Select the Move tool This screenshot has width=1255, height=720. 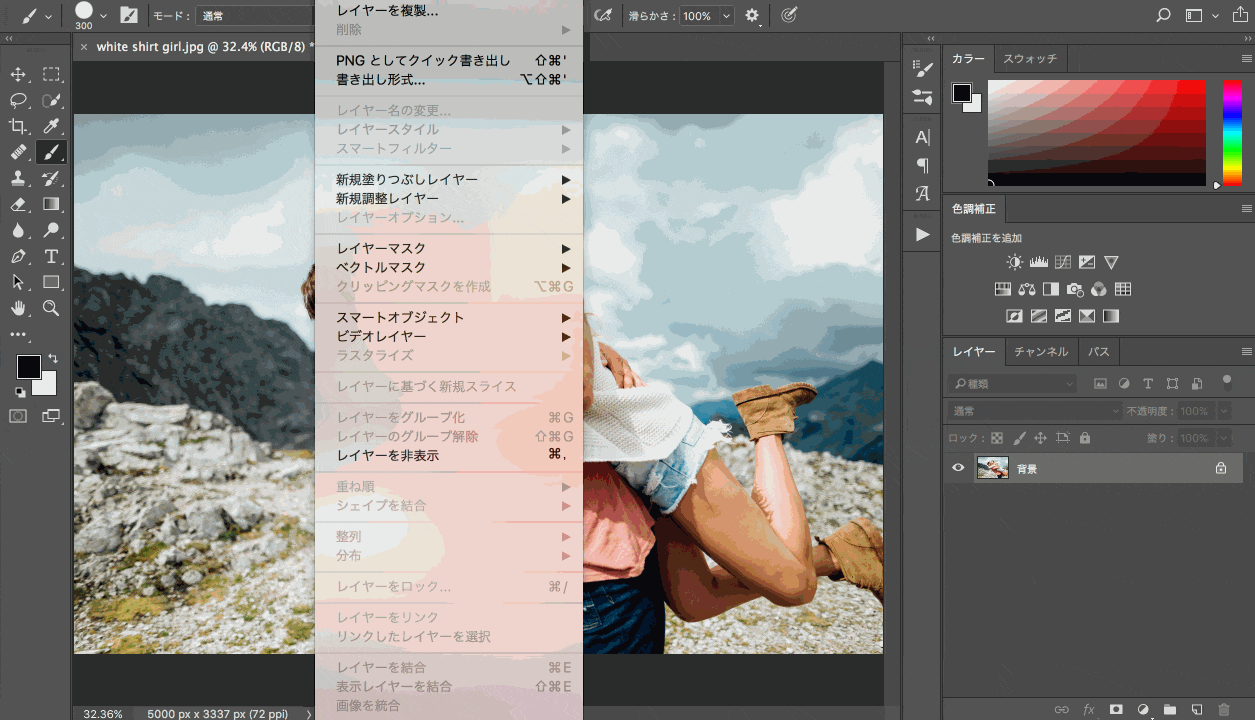18,74
